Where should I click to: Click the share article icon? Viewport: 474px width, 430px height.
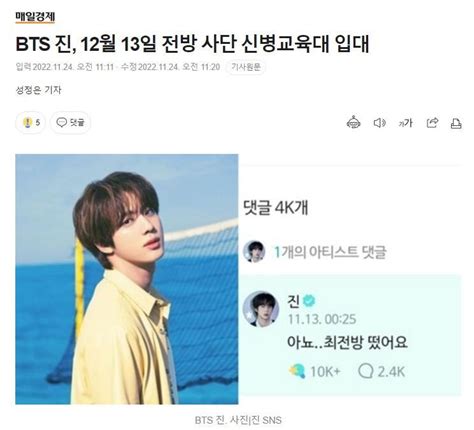432,123
